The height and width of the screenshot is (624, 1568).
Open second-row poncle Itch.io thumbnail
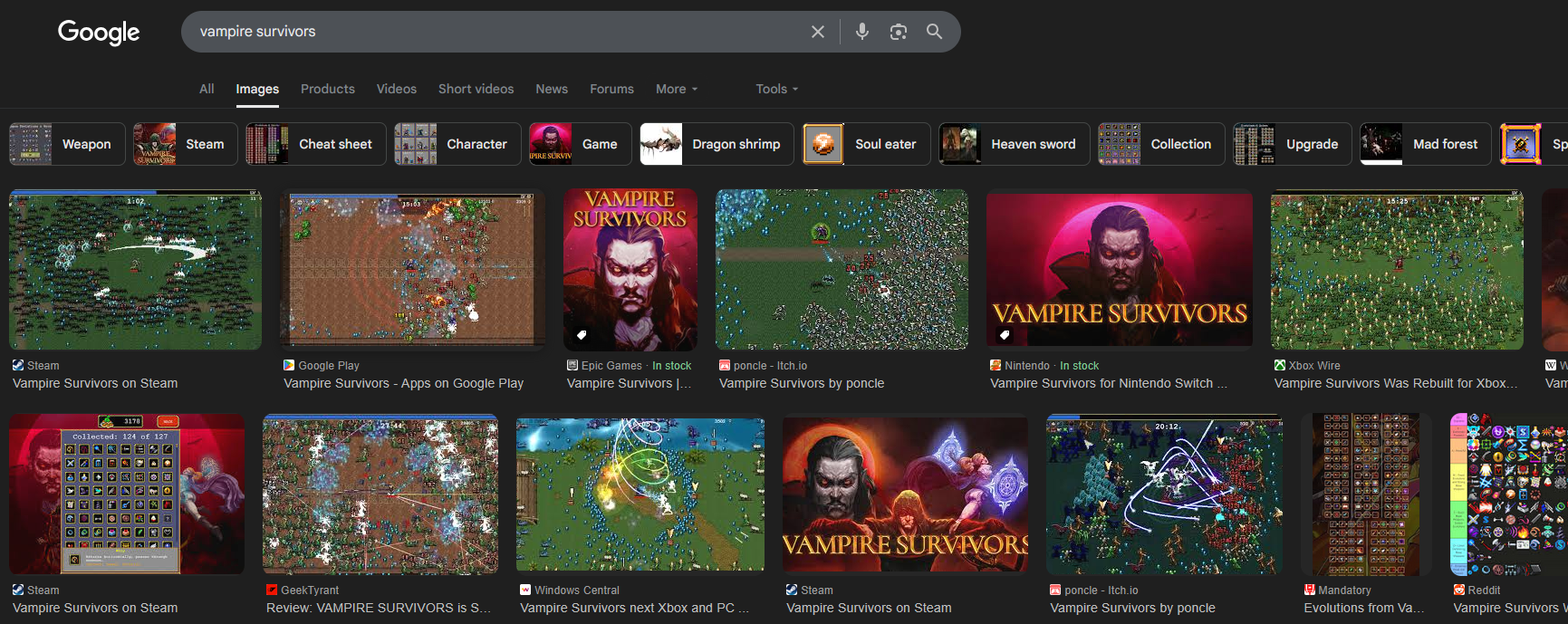click(x=1164, y=494)
